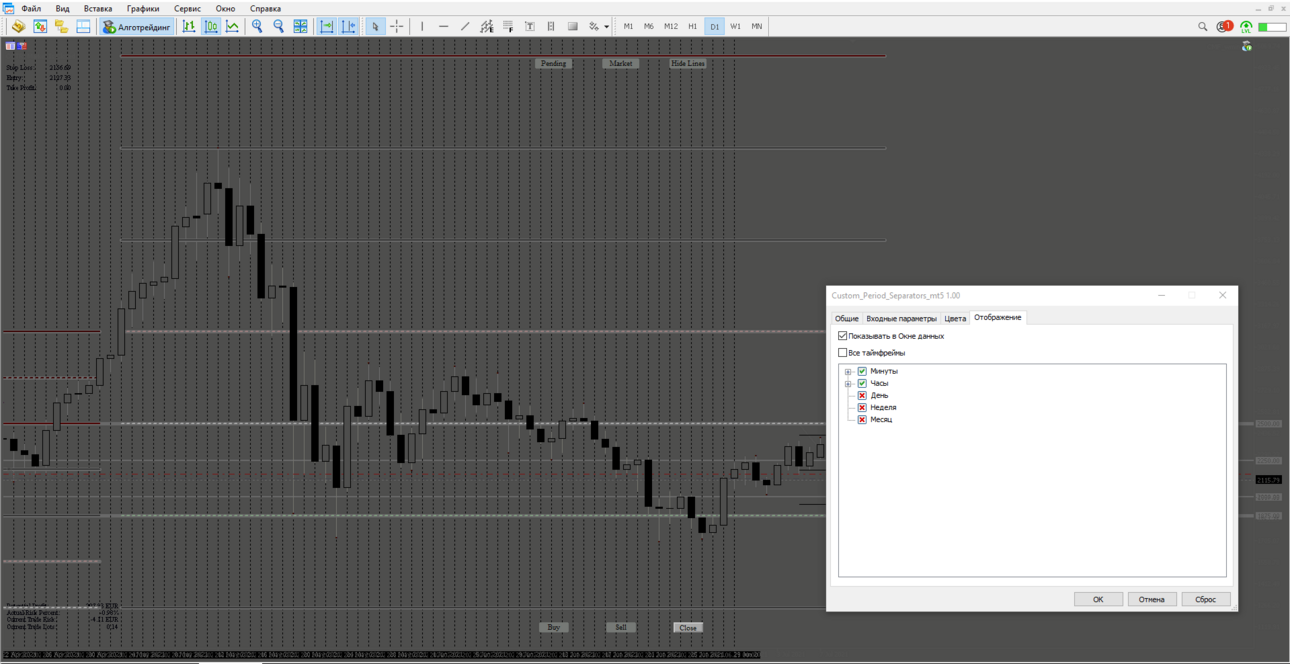Enable the Неделя timeframe checkbox

coord(862,407)
